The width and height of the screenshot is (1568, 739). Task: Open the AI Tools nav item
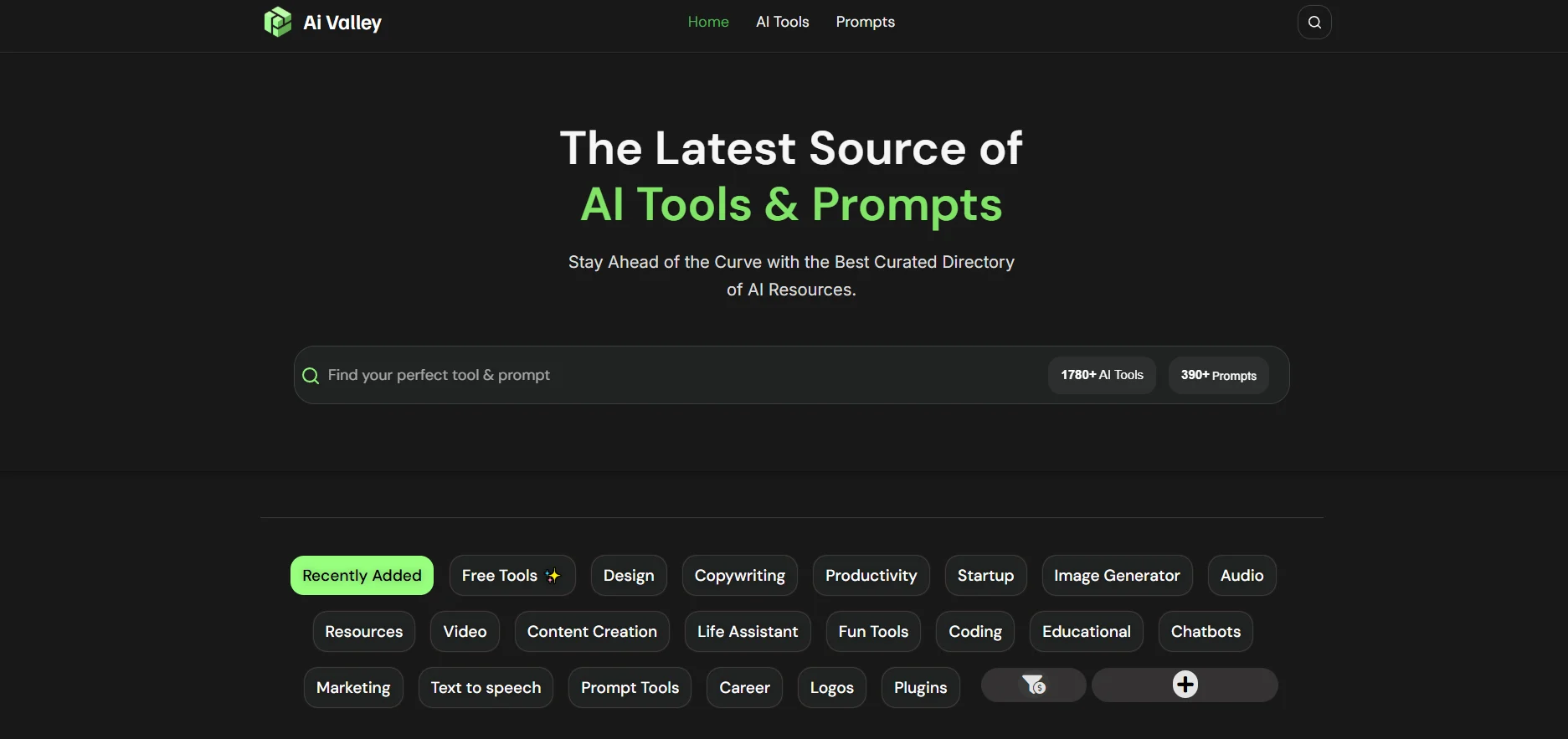pyautogui.click(x=782, y=22)
